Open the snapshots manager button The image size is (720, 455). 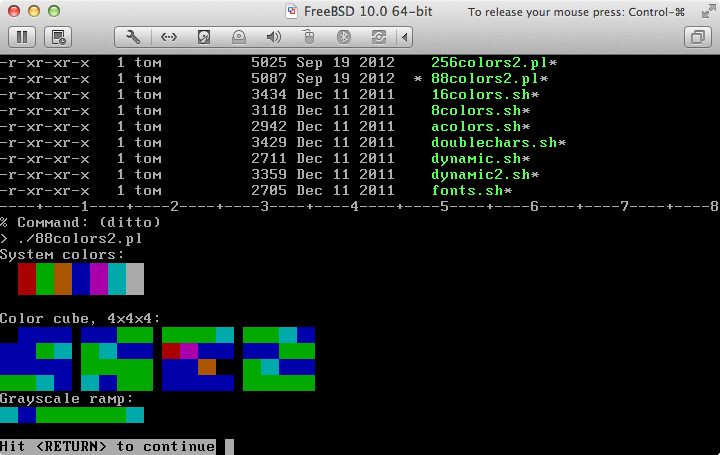(x=59, y=37)
